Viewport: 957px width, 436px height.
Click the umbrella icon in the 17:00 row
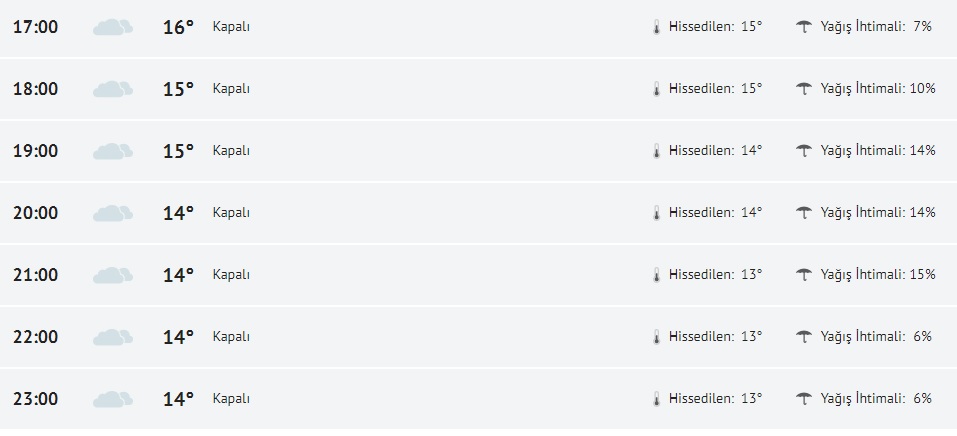point(803,27)
